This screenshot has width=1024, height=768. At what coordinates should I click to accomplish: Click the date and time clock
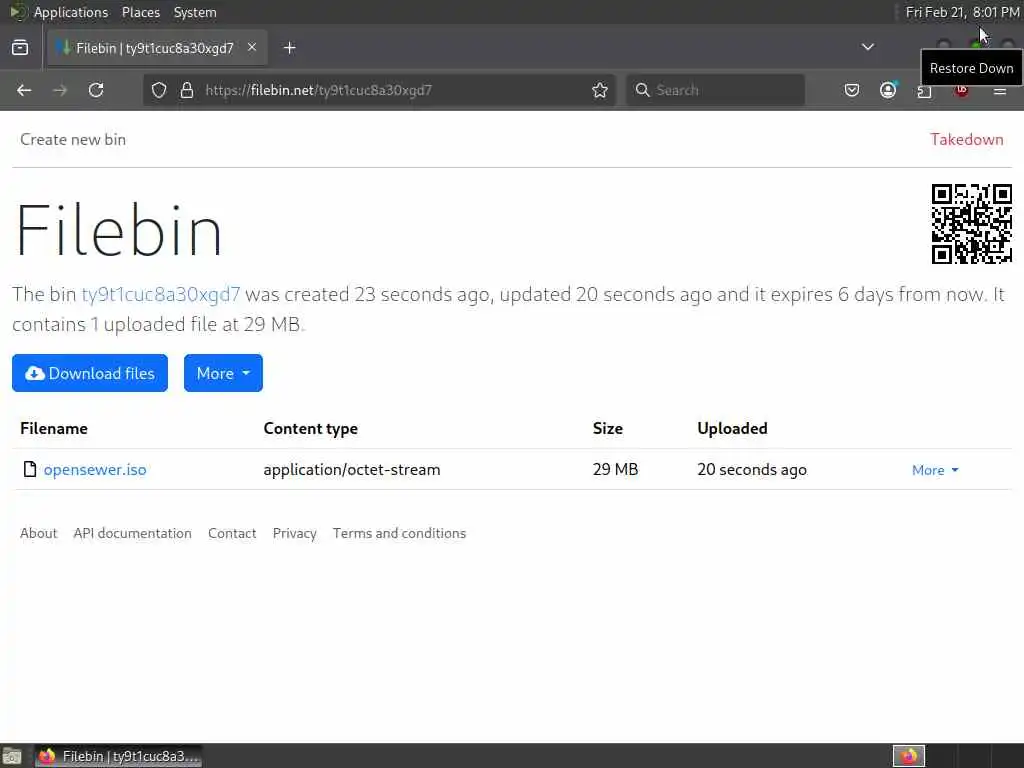pyautogui.click(x=962, y=12)
